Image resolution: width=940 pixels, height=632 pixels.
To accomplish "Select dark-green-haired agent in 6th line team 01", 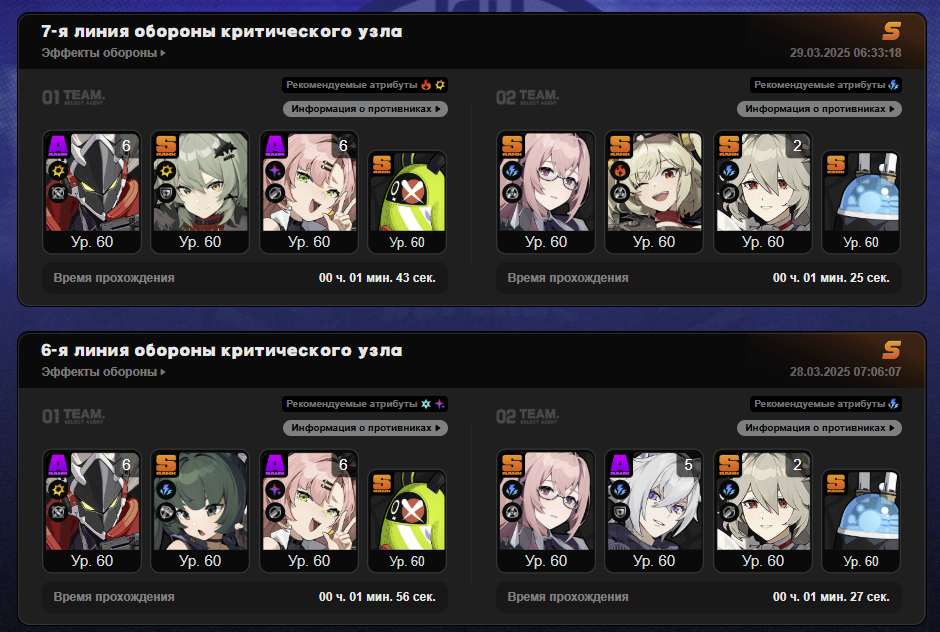I will click(200, 511).
